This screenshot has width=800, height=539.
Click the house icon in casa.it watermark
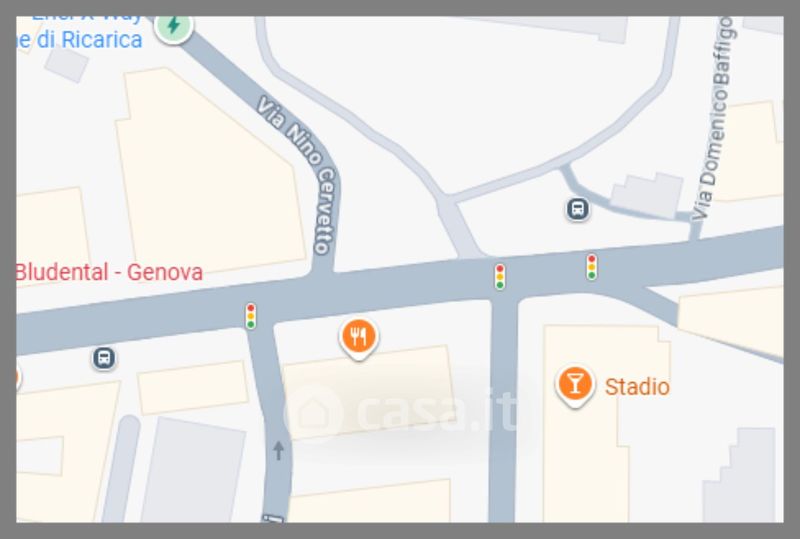pyautogui.click(x=313, y=412)
